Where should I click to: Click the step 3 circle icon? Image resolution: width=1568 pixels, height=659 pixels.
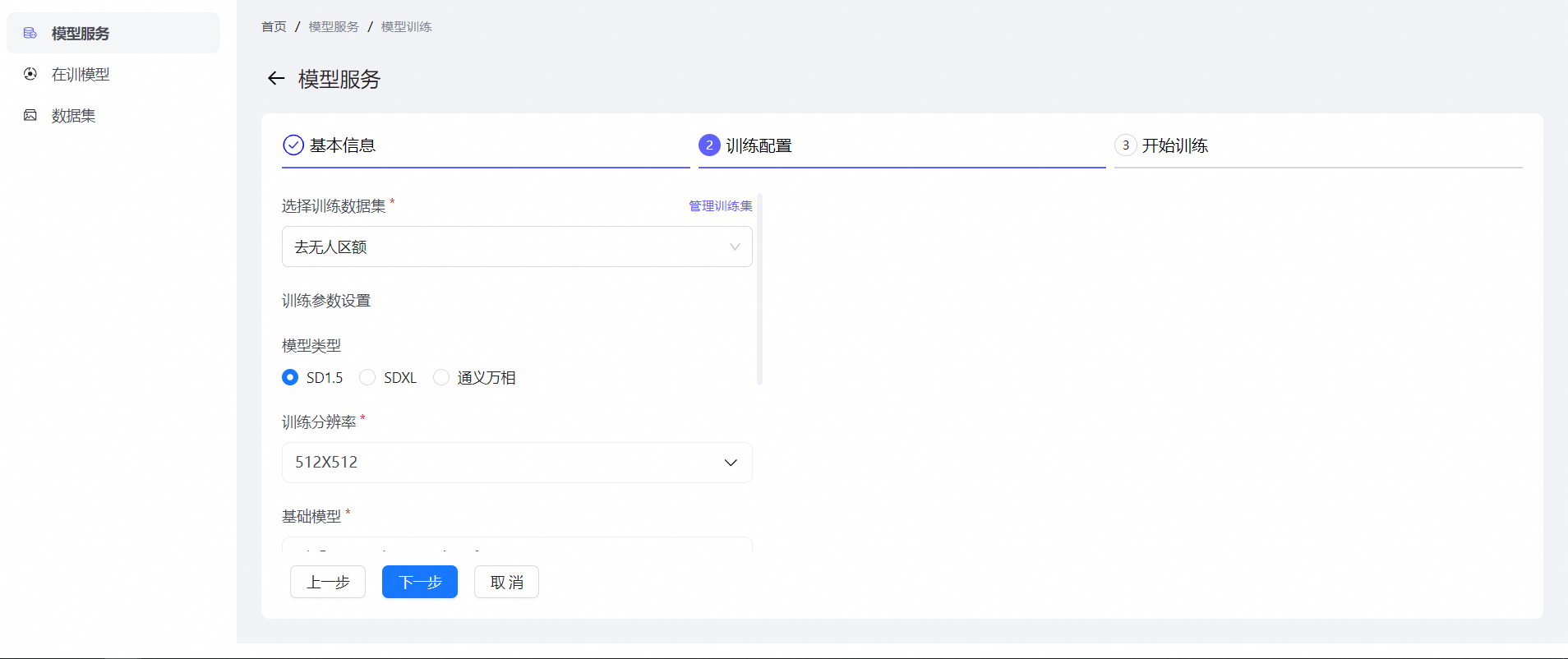click(x=1126, y=145)
